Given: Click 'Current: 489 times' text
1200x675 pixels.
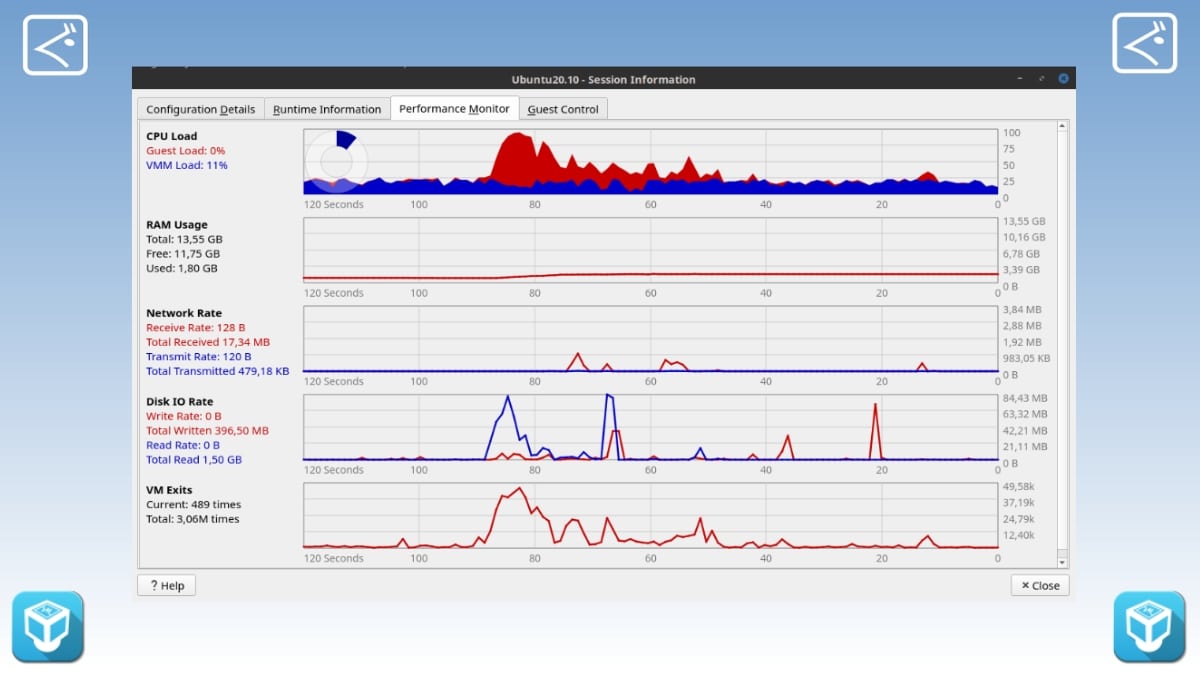Looking at the screenshot, I should pyautogui.click(x=193, y=504).
